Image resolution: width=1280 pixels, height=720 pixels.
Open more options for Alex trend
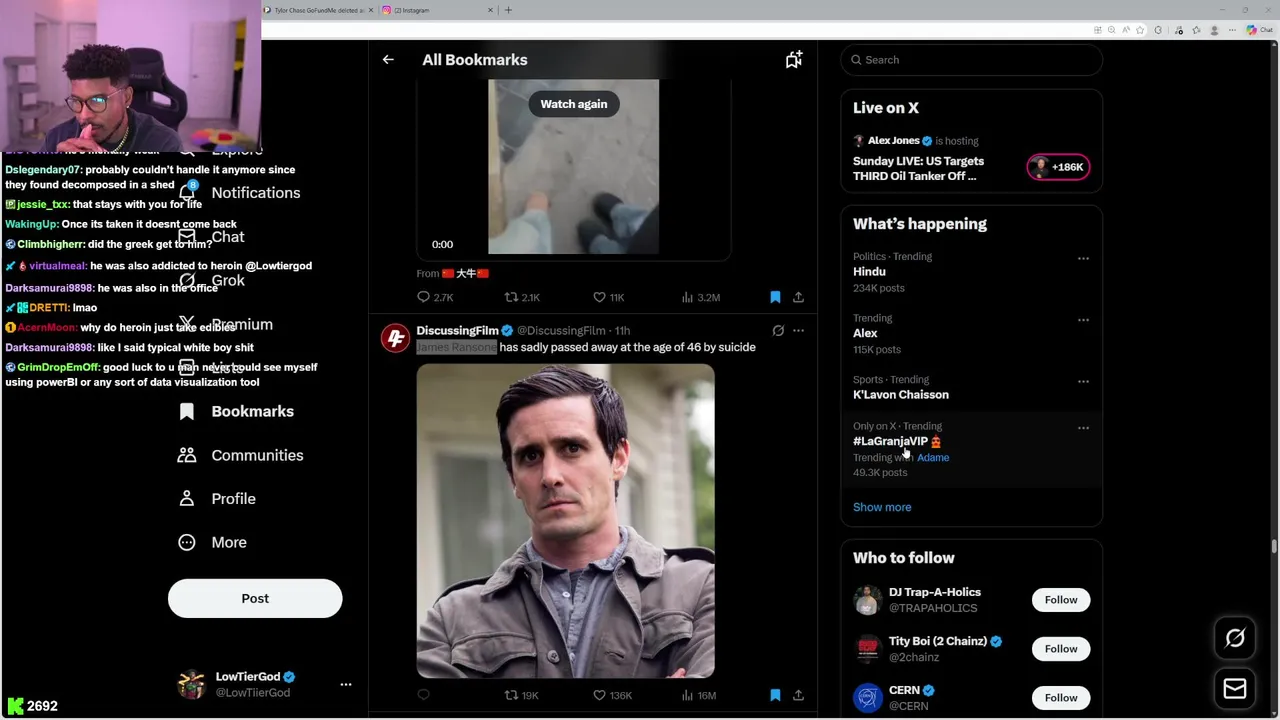click(1083, 321)
